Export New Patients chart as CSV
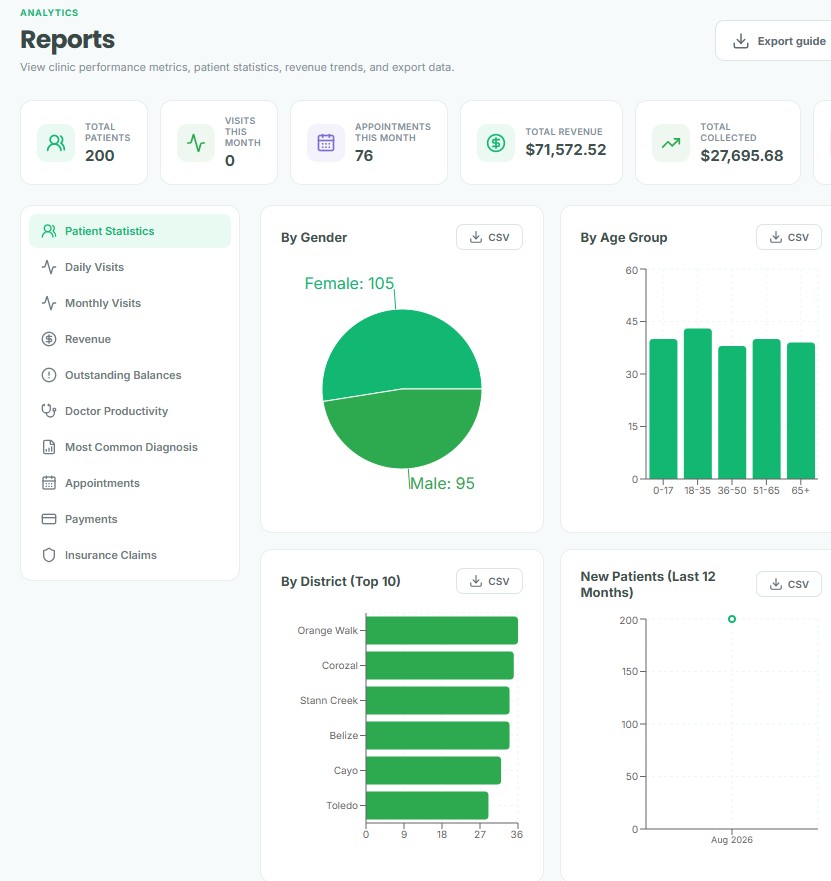831x881 pixels. click(789, 584)
